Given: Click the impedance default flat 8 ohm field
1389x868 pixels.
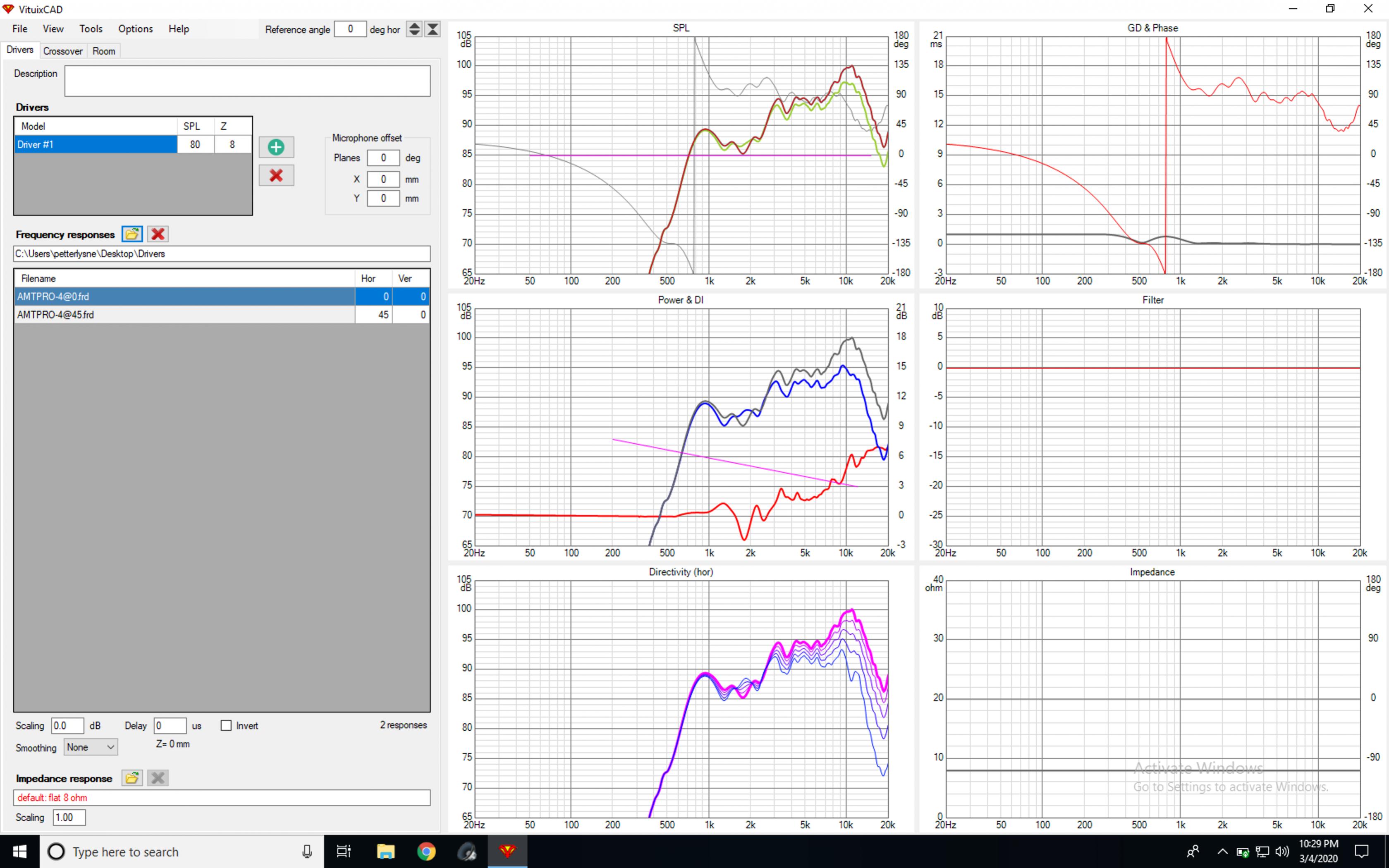Looking at the screenshot, I should tap(222, 798).
